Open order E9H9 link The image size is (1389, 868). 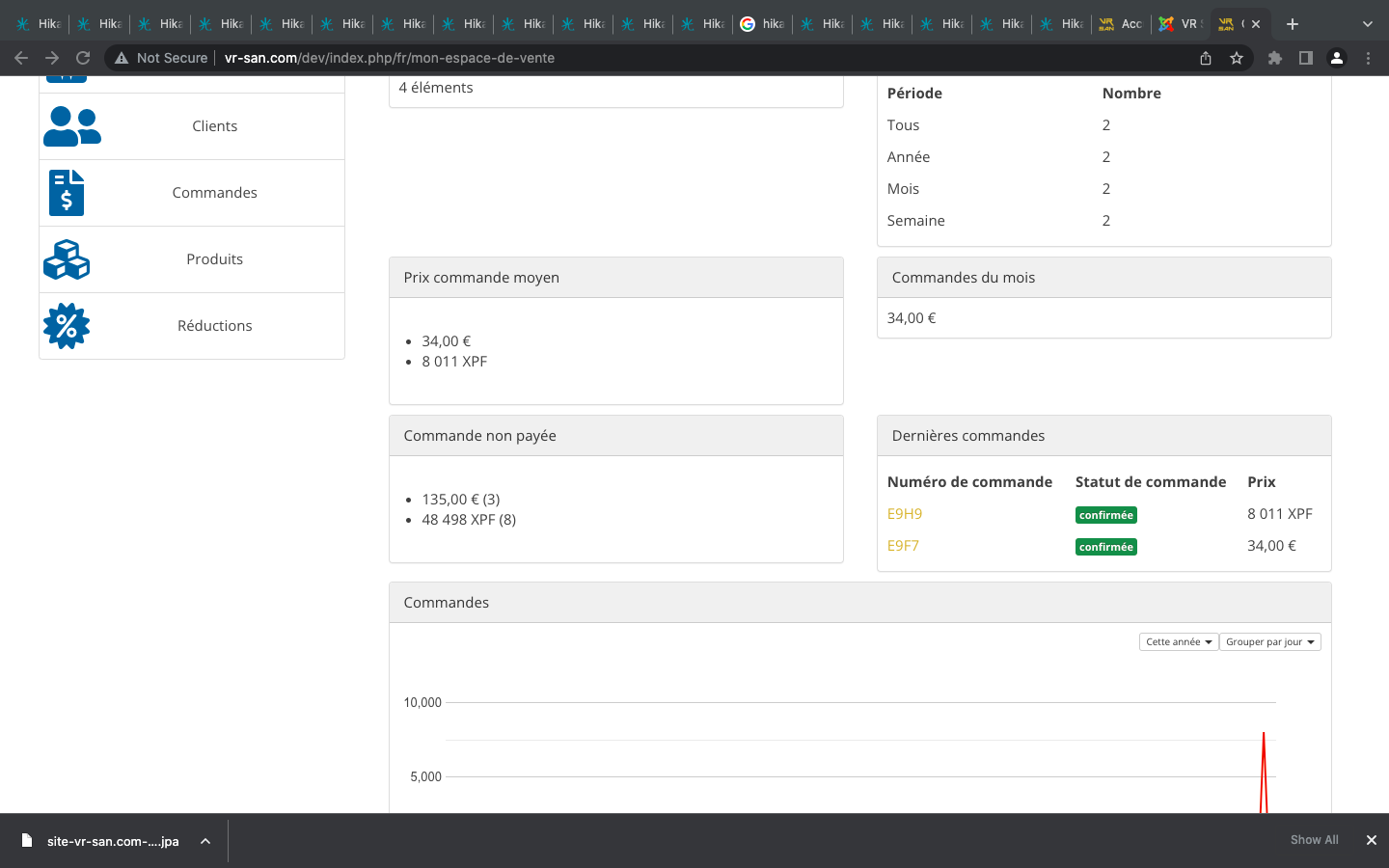point(905,514)
